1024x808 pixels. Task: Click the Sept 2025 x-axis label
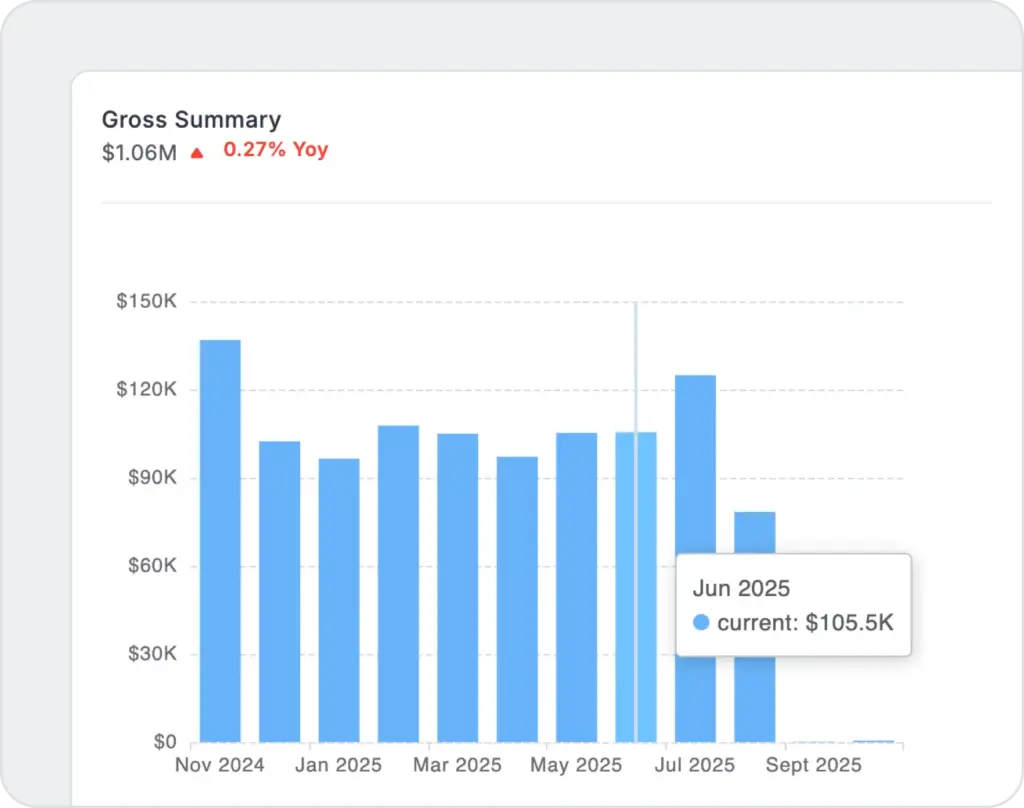[x=814, y=765]
